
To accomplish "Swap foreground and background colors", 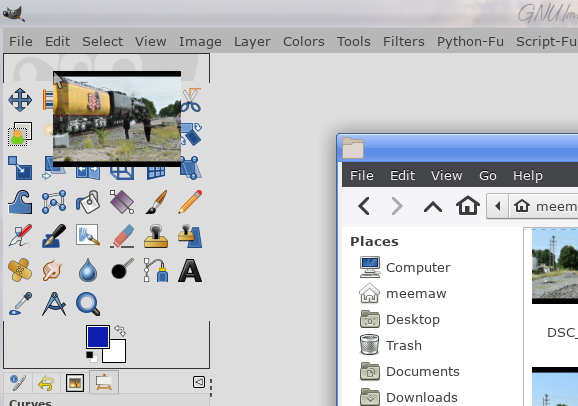I will 120,330.
